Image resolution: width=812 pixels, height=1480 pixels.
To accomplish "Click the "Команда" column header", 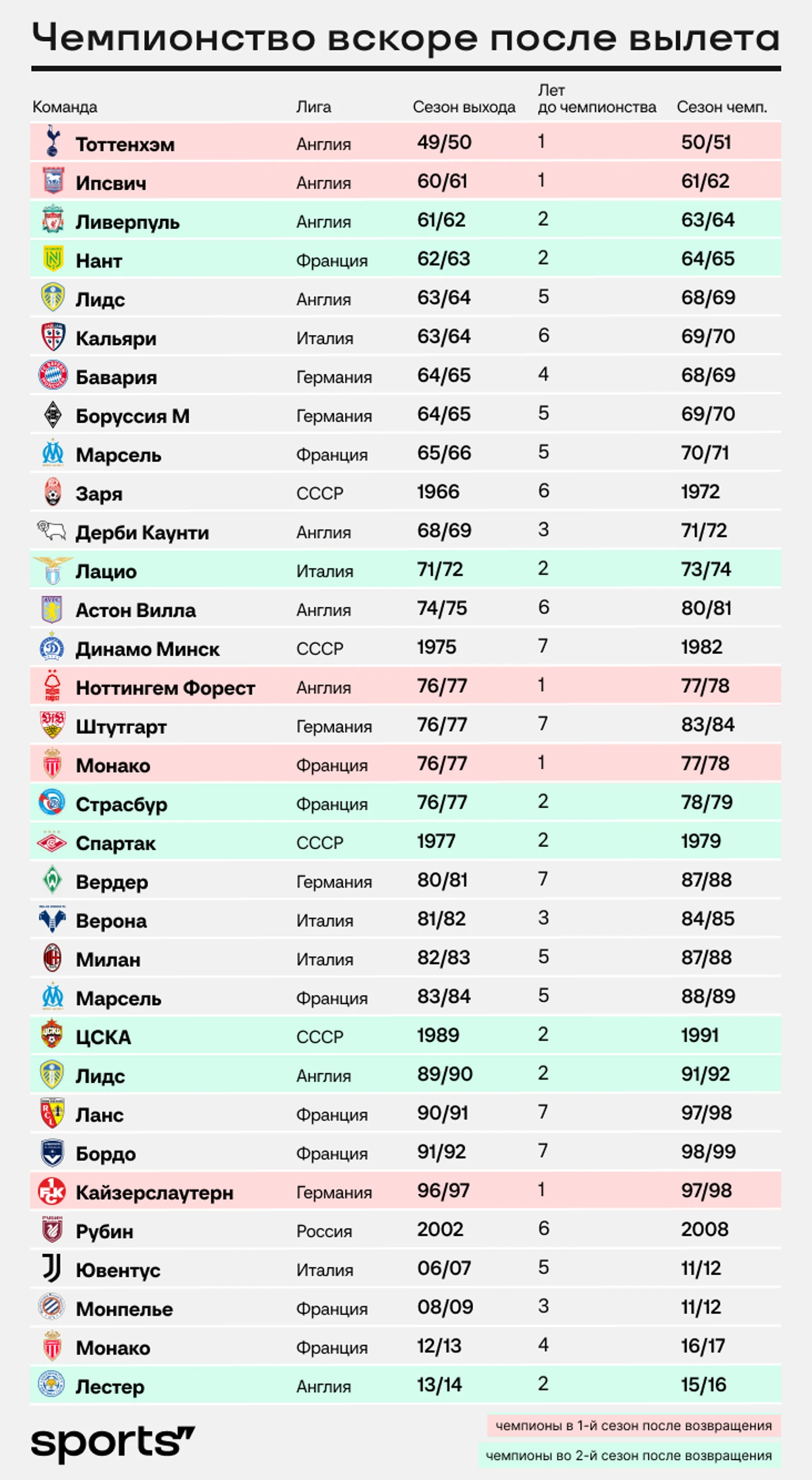I will pyautogui.click(x=65, y=107).
